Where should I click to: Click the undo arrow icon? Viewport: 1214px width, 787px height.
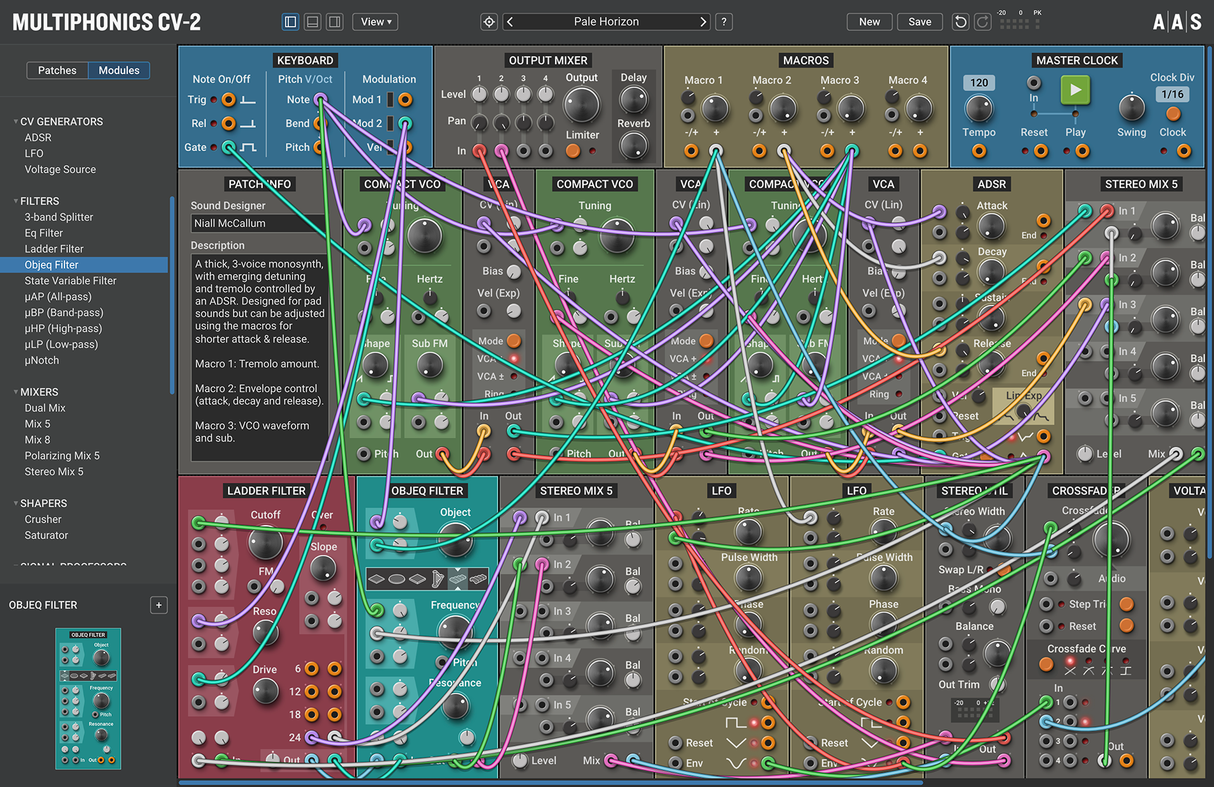pyautogui.click(x=960, y=22)
